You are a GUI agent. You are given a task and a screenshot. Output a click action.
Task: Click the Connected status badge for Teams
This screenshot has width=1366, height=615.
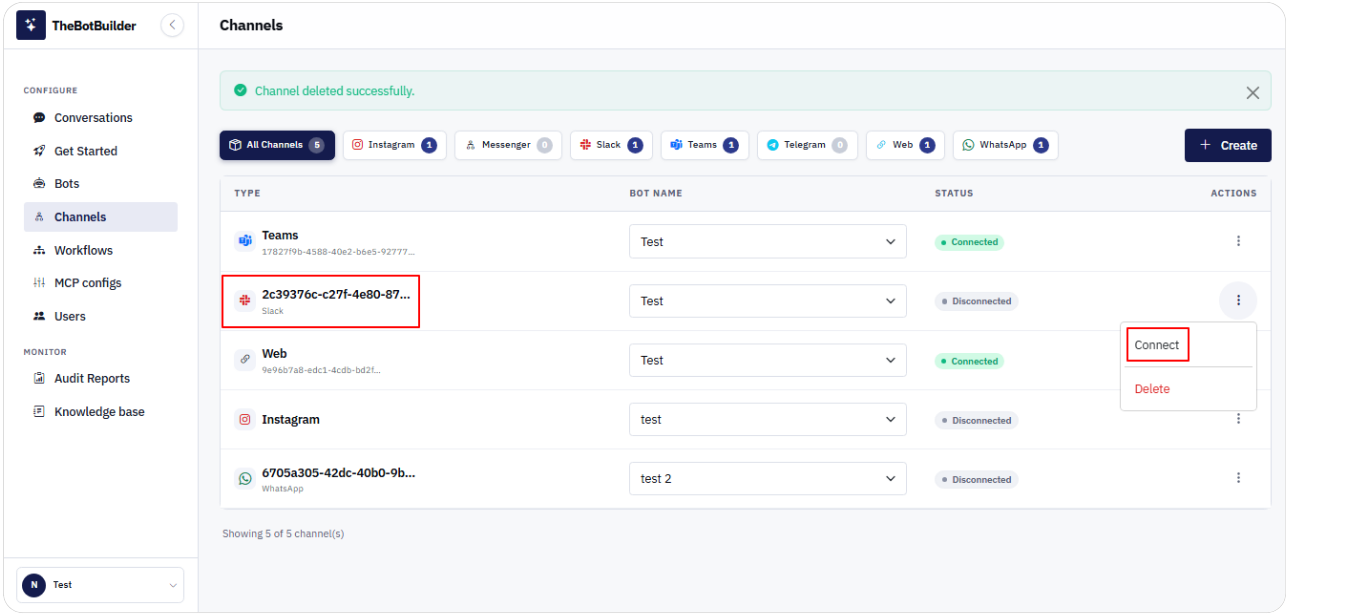click(x=969, y=242)
